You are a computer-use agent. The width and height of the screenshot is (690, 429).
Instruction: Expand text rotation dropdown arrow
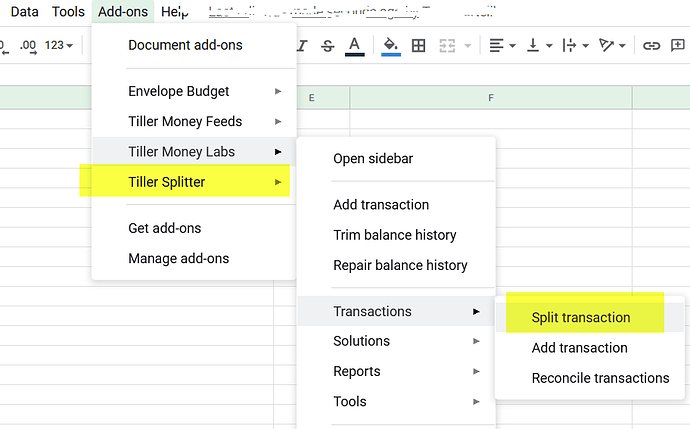pos(622,46)
